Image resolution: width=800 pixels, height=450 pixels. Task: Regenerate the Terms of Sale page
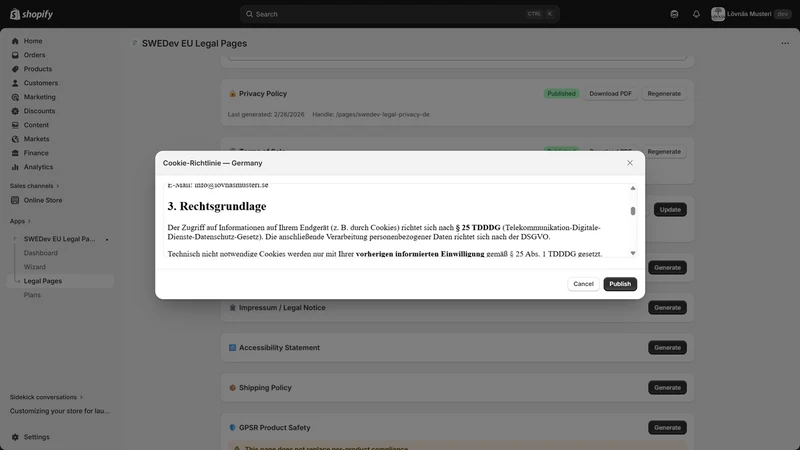coord(664,152)
